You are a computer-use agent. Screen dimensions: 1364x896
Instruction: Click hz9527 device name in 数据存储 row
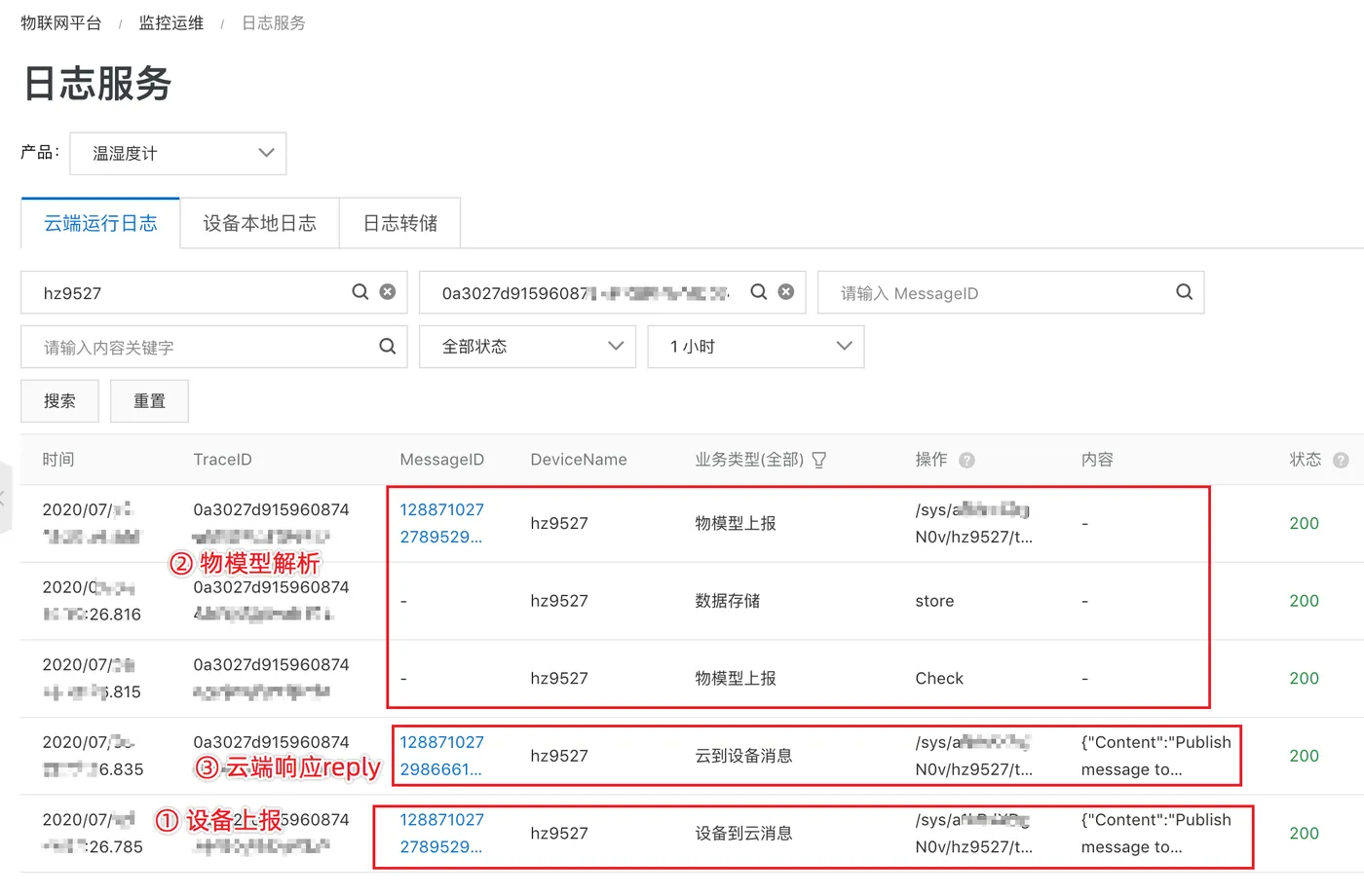click(559, 601)
